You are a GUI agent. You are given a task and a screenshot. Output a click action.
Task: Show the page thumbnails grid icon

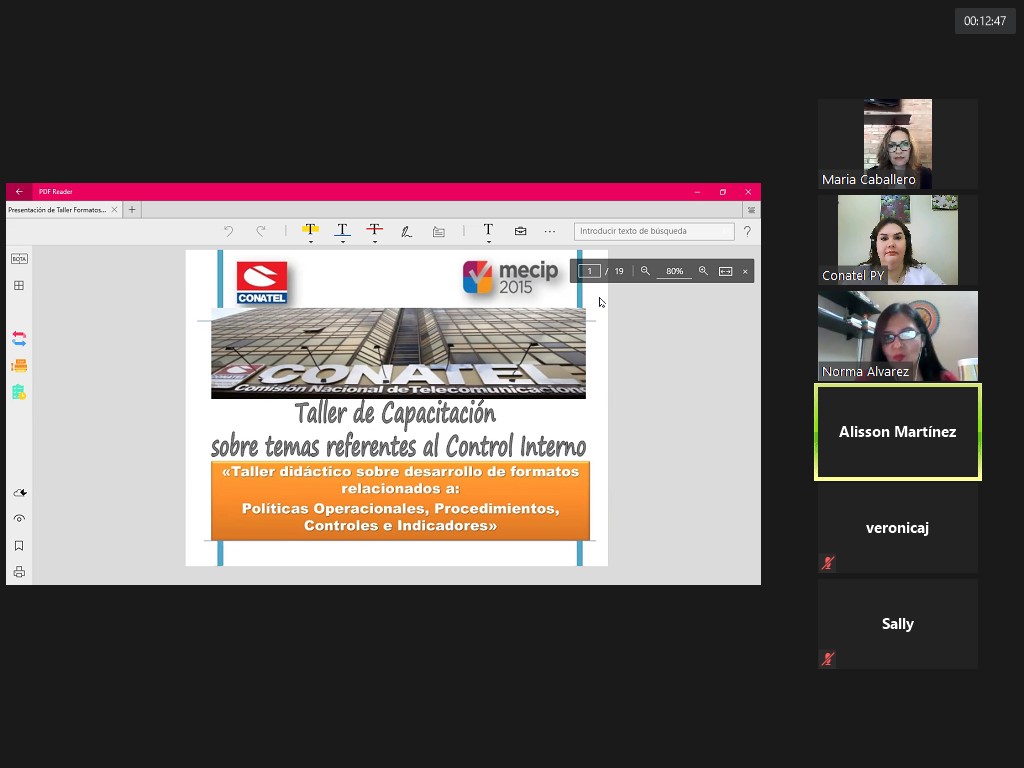(19, 285)
